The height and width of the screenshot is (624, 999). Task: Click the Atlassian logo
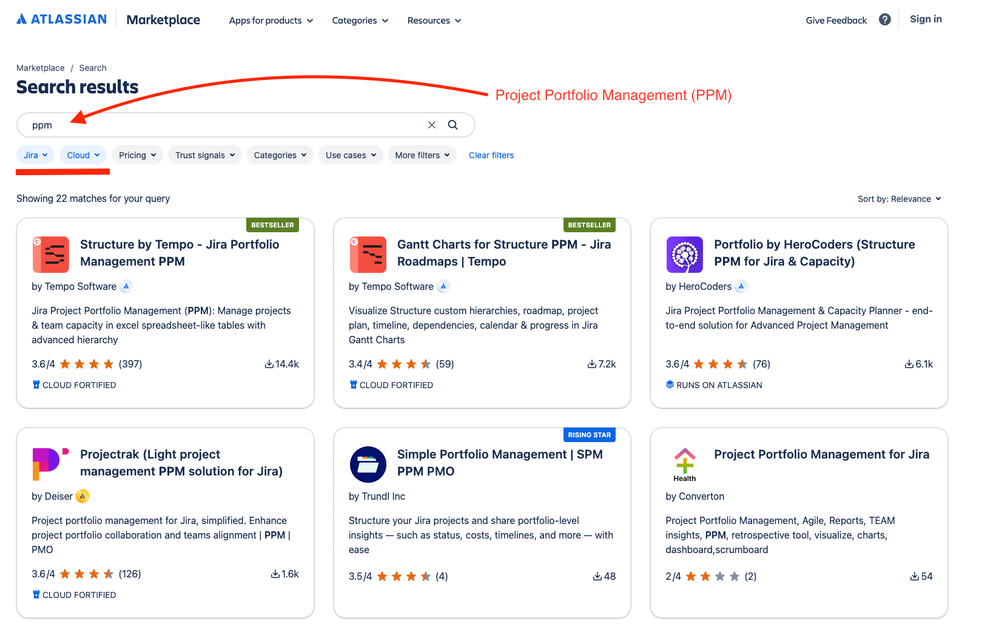pyautogui.click(x=62, y=19)
